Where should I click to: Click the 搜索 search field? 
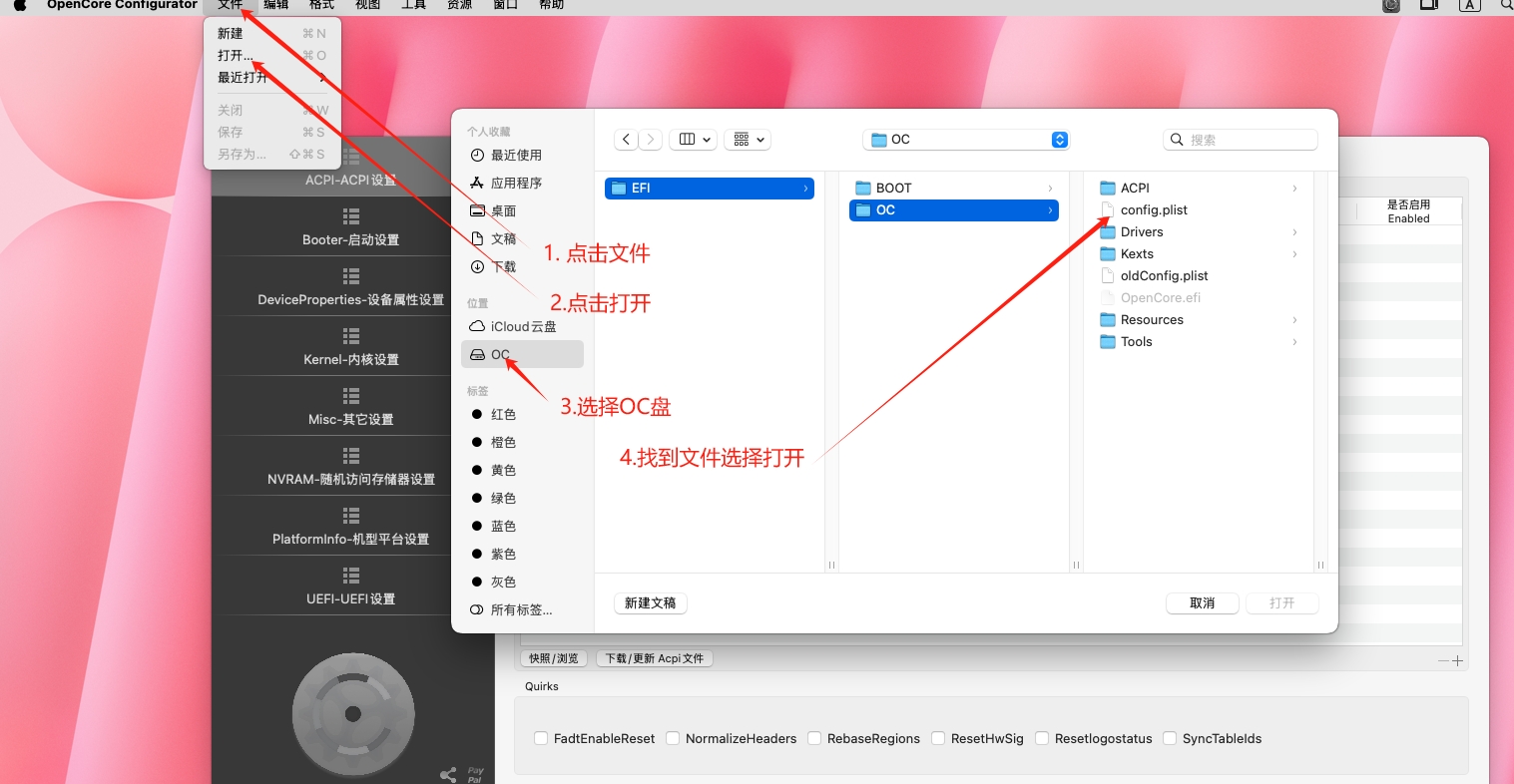click(x=1241, y=140)
